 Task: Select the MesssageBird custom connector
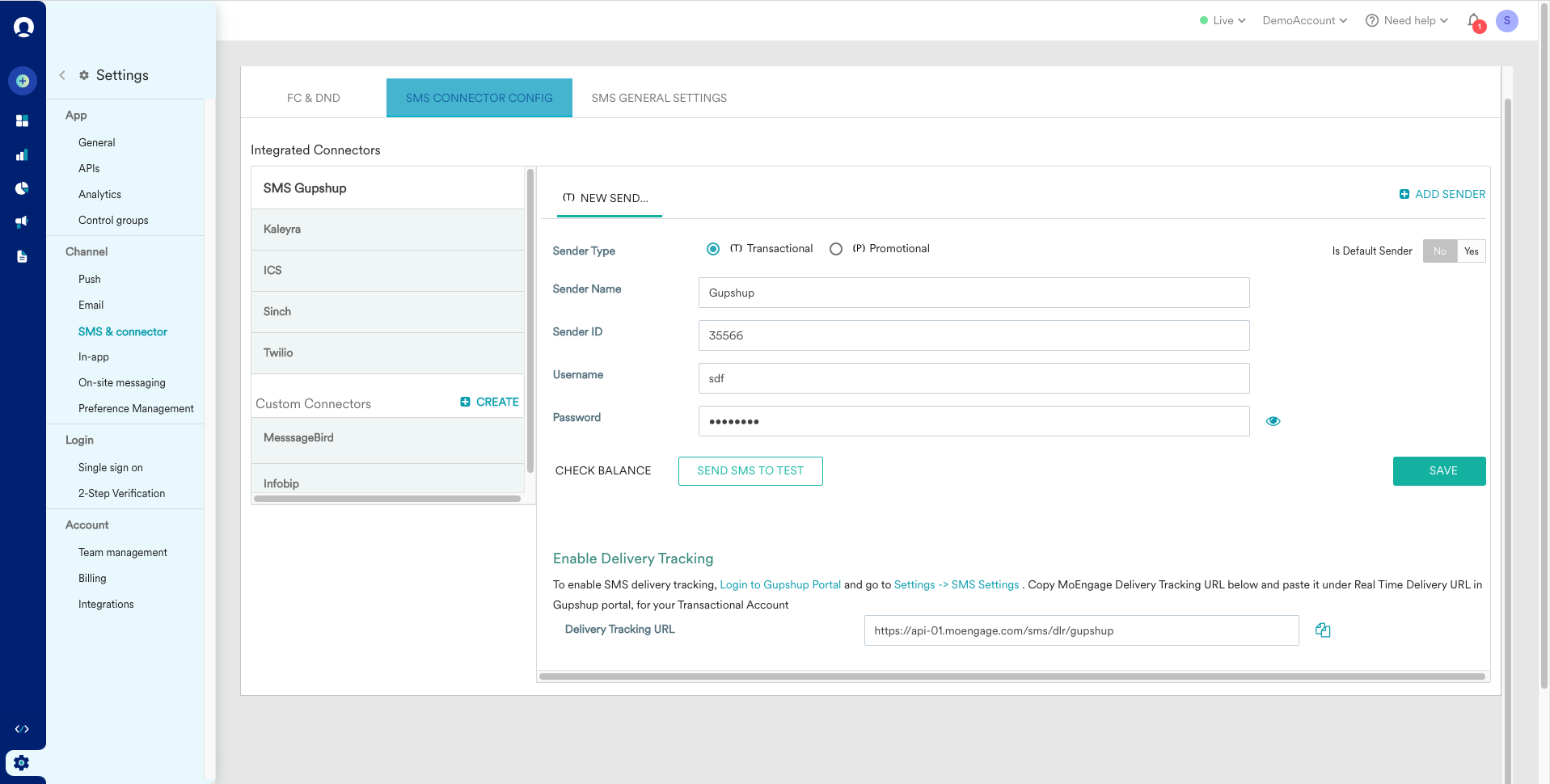click(388, 440)
